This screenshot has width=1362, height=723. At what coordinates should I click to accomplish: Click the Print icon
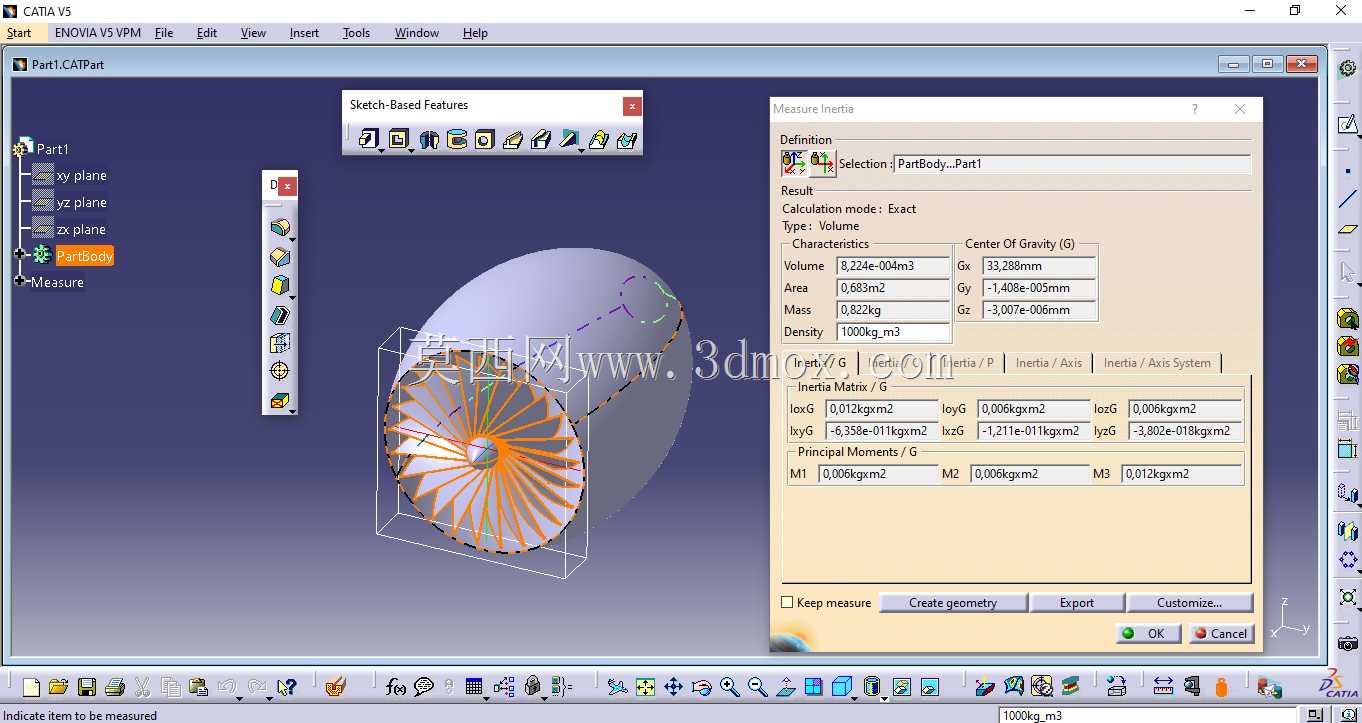pos(114,687)
